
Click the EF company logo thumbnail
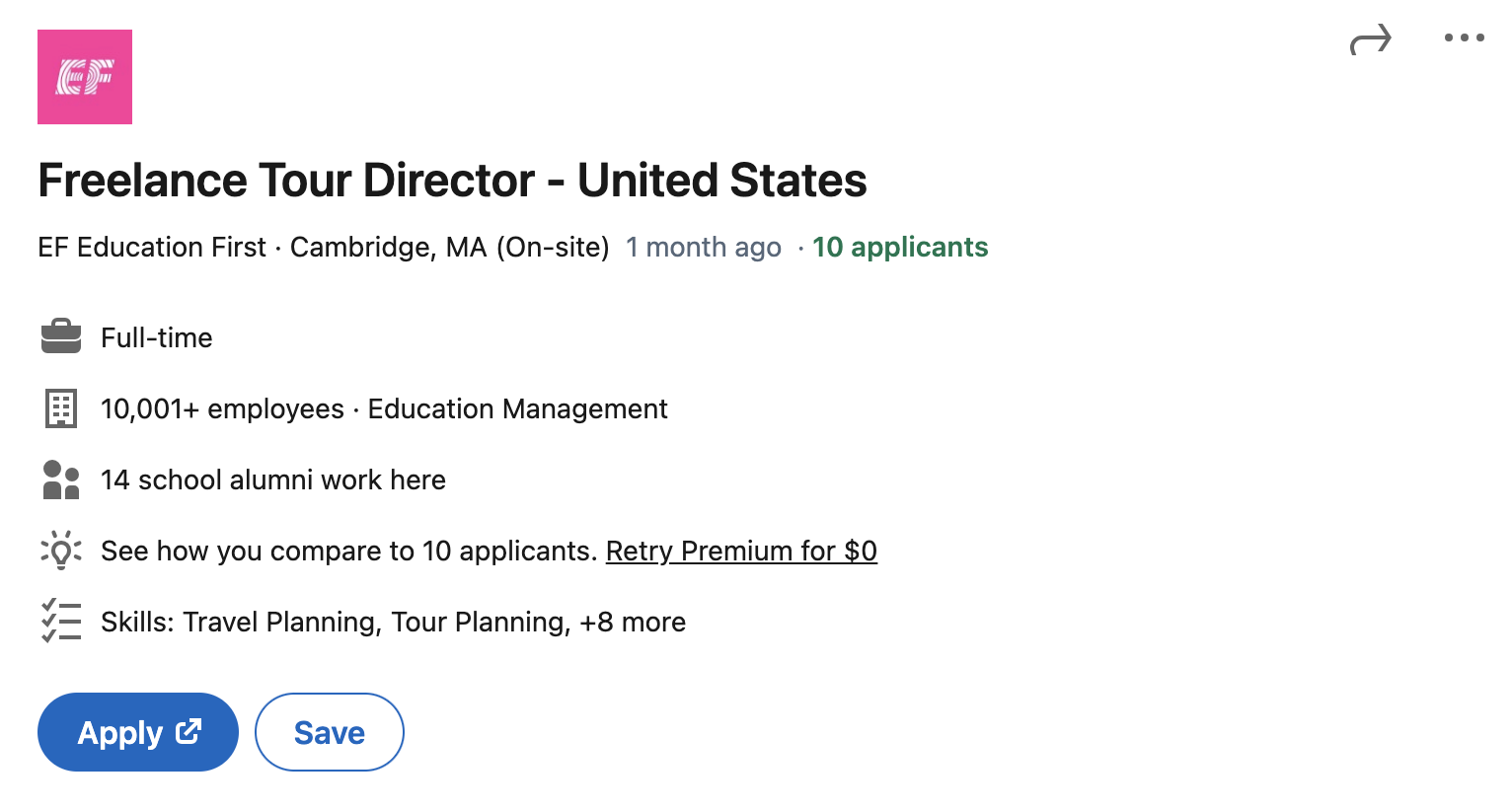pos(85,77)
